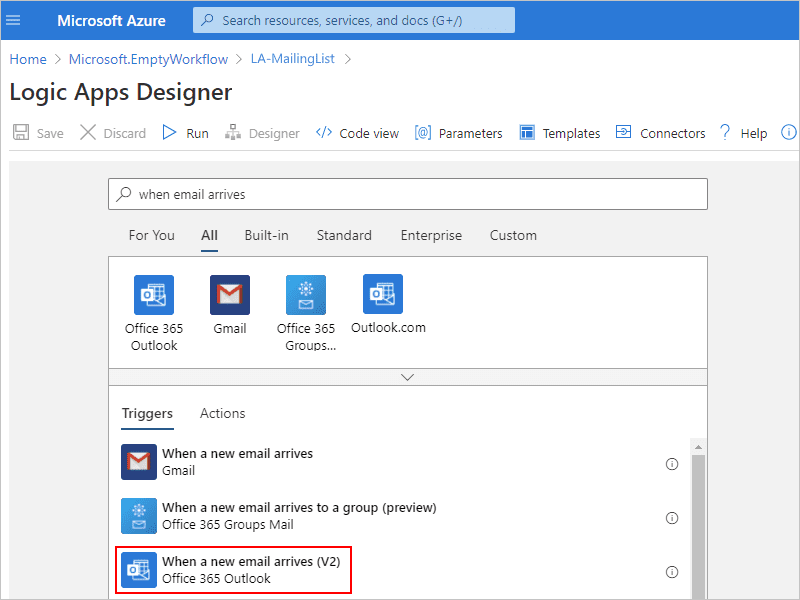This screenshot has width=800, height=600.
Task: Select the Office 365 Outlook connector icon
Action: pos(154,295)
